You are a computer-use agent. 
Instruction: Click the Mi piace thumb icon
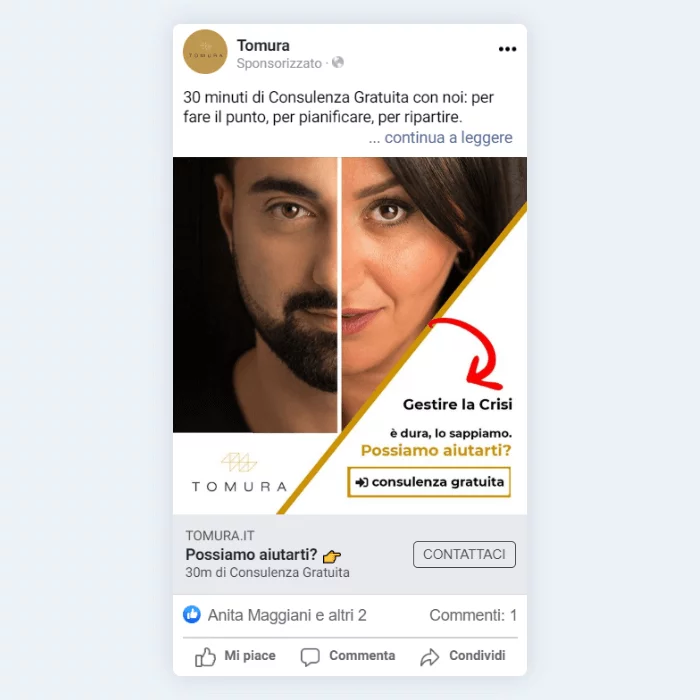(x=205, y=657)
